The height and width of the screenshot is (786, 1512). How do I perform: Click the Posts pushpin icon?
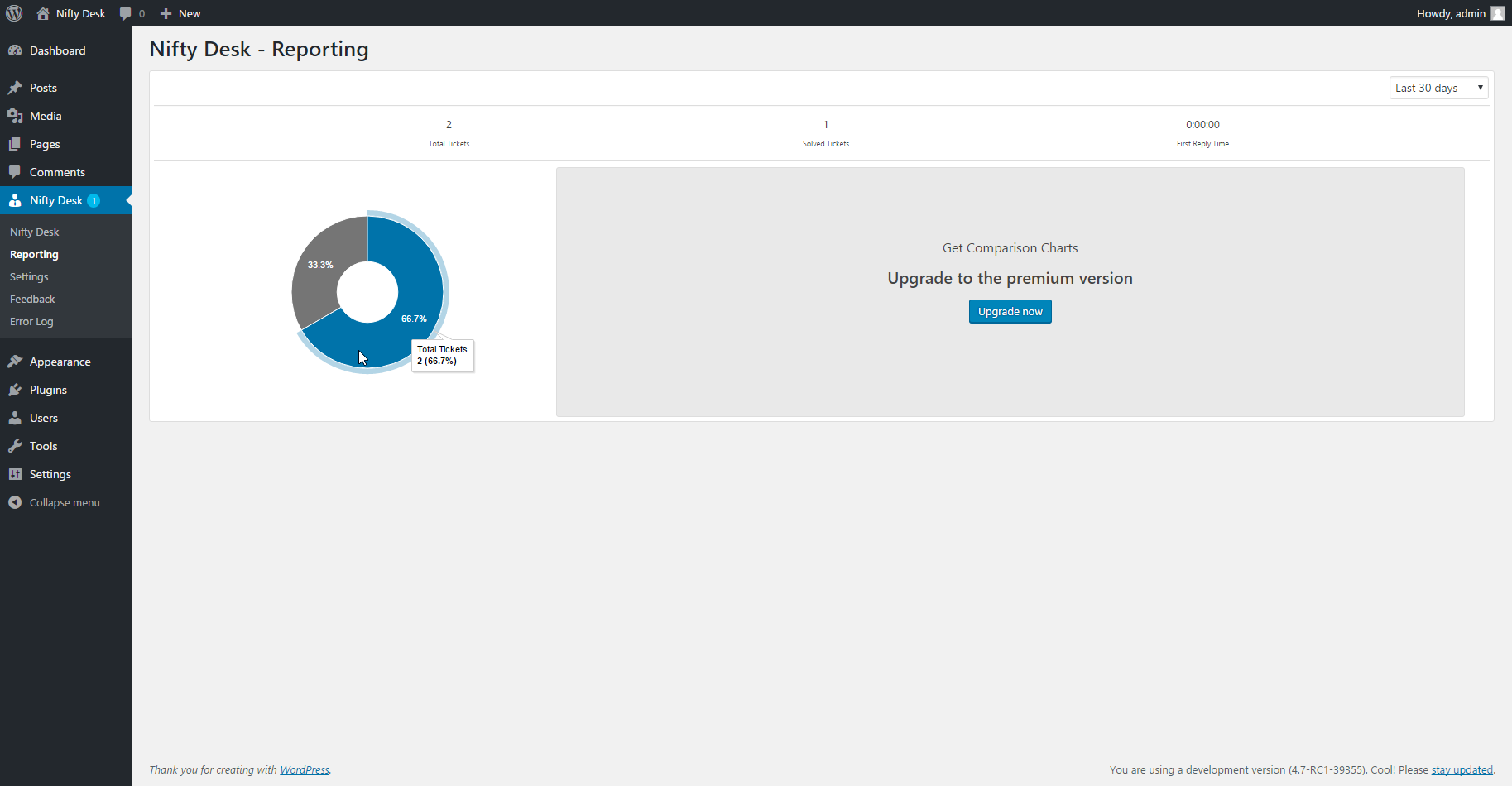tap(15, 88)
